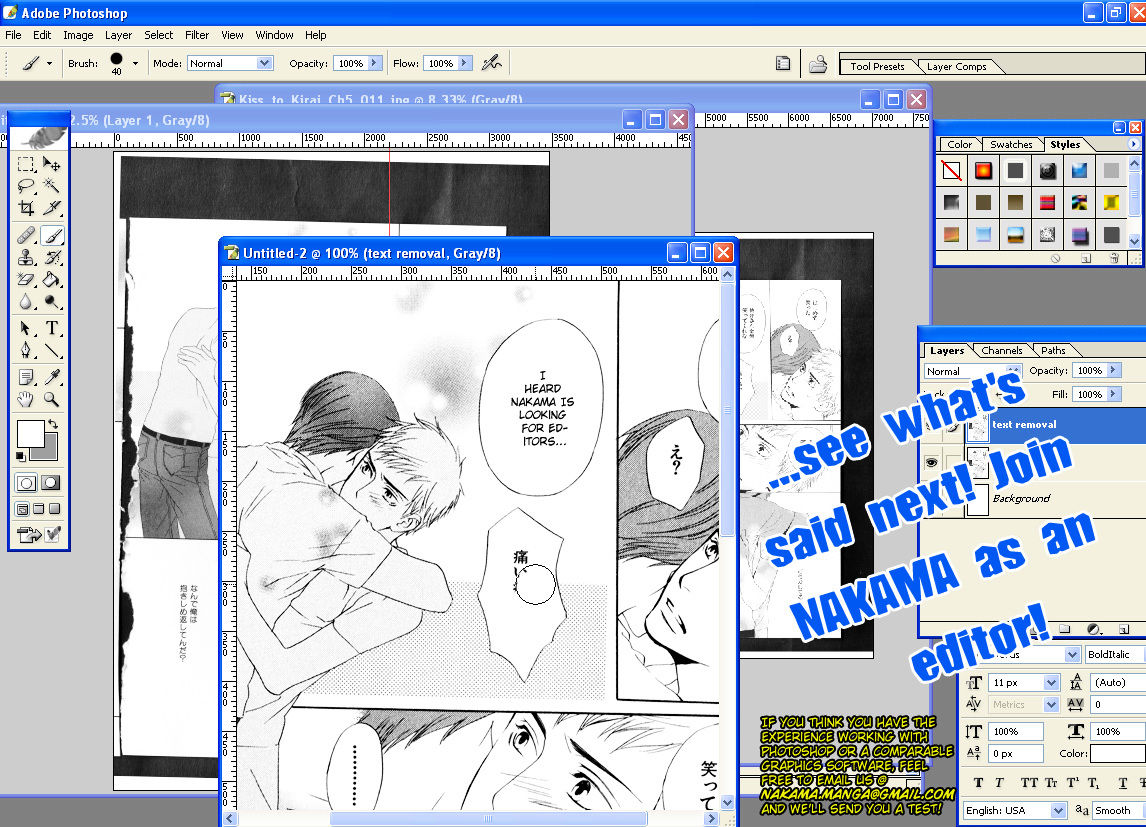Open the Filter menu
This screenshot has height=827, width=1146.
(x=197, y=35)
